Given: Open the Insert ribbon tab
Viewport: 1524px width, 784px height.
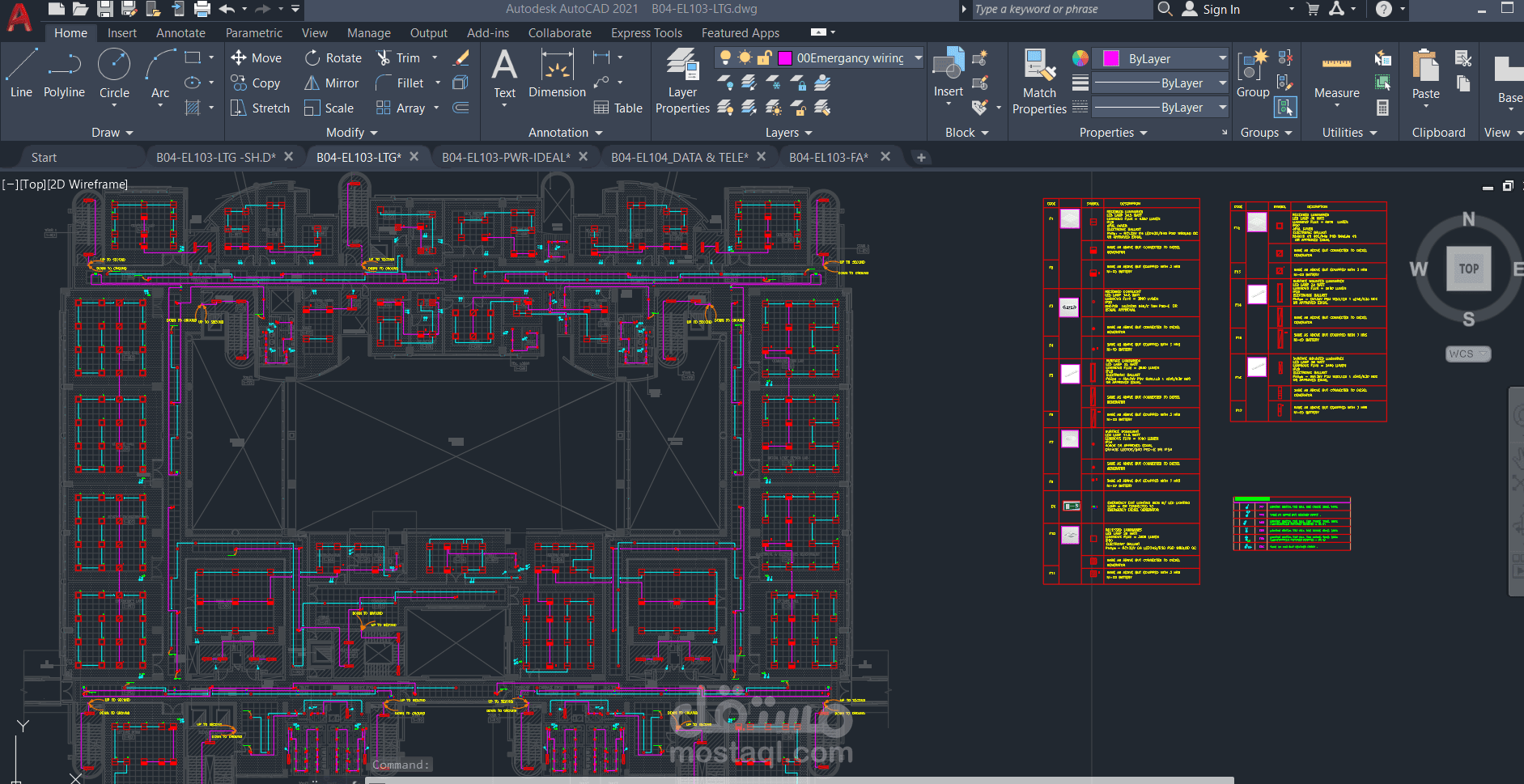Looking at the screenshot, I should point(122,33).
